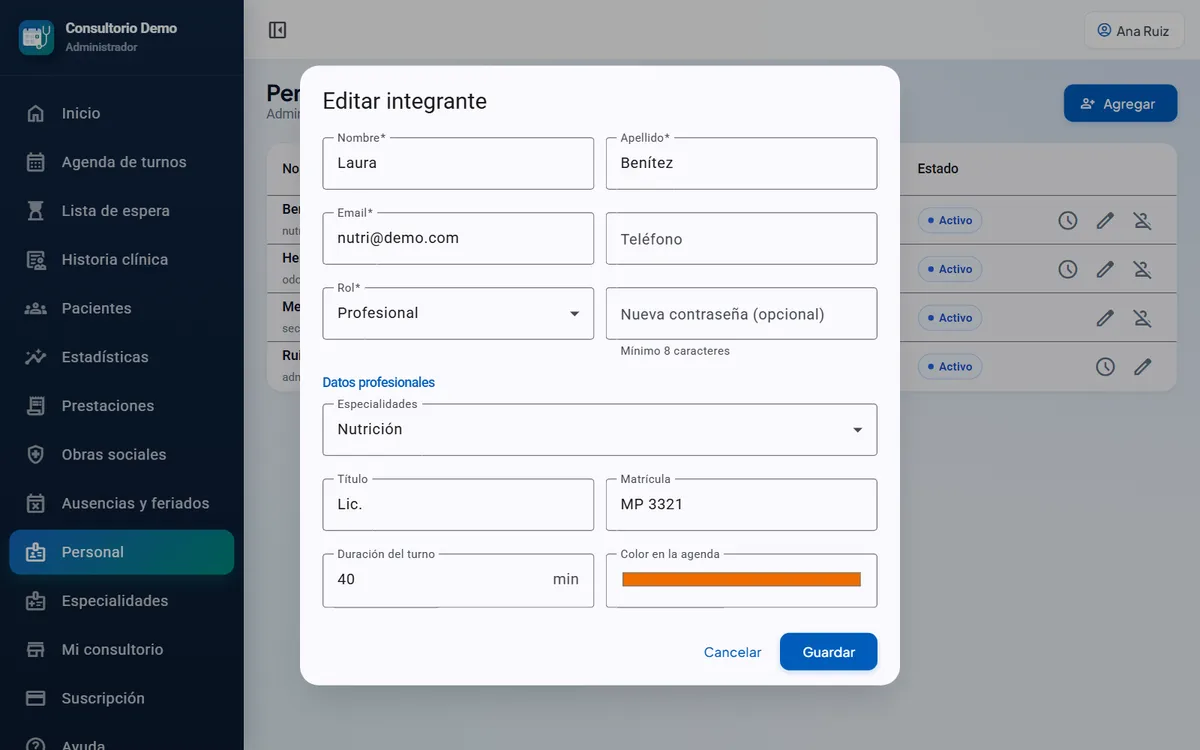The height and width of the screenshot is (750, 1200).
Task: Click the people icon for Pacientes
Action: pyautogui.click(x=36, y=308)
